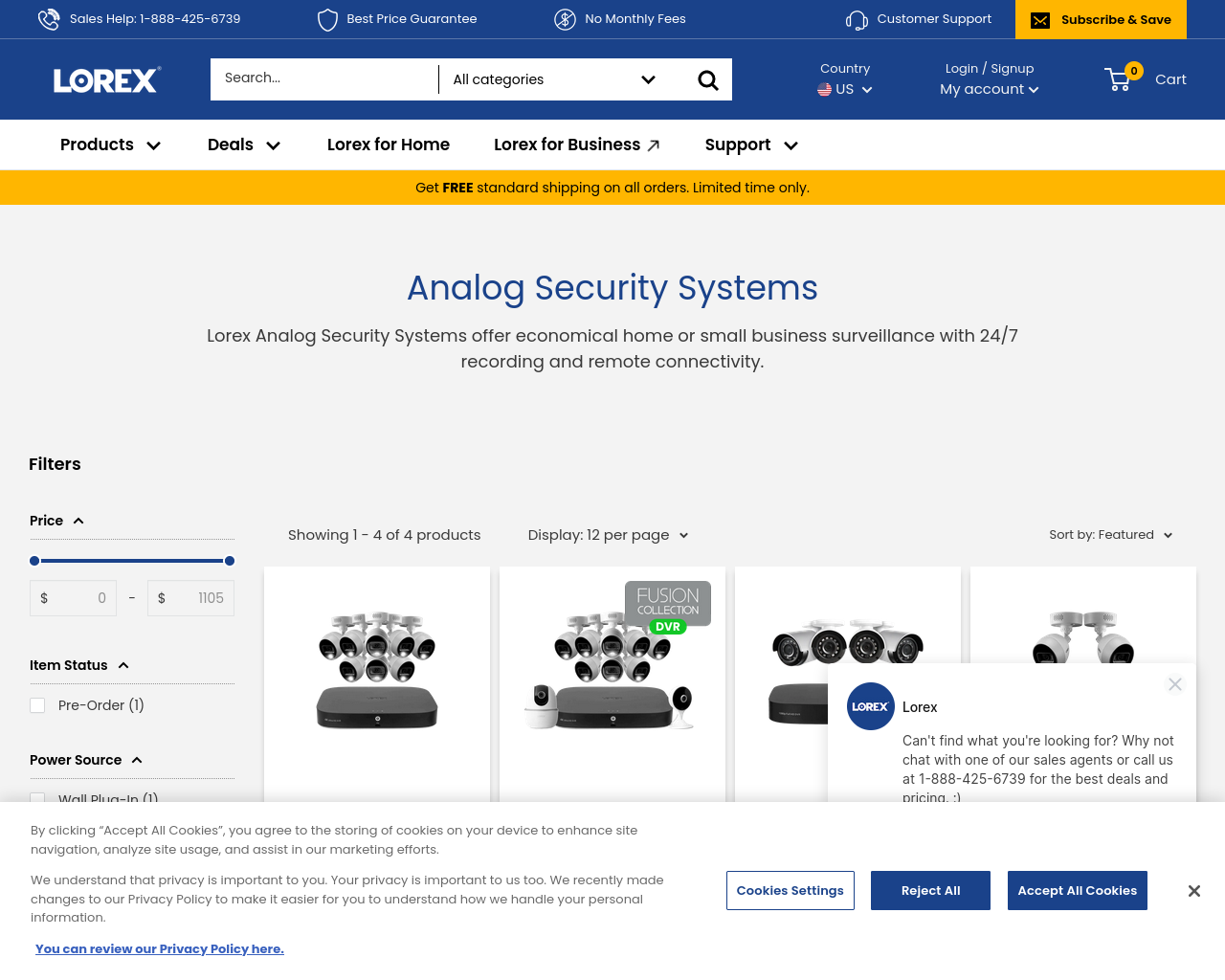Viewport: 1225px width, 980px height.
Task: Tick the Pre-Order checkbox
Action: tap(37, 705)
